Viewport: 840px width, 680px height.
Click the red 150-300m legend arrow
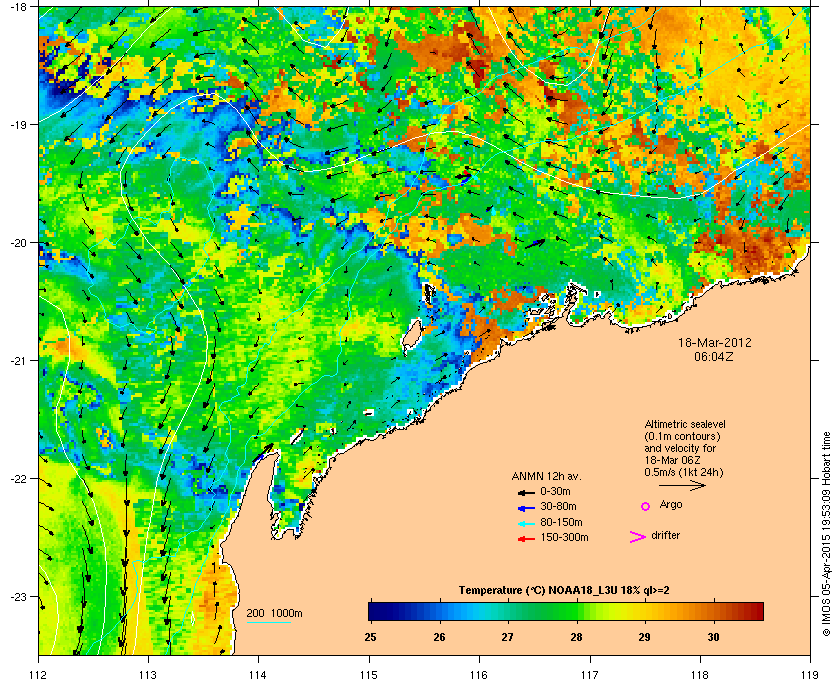point(526,539)
